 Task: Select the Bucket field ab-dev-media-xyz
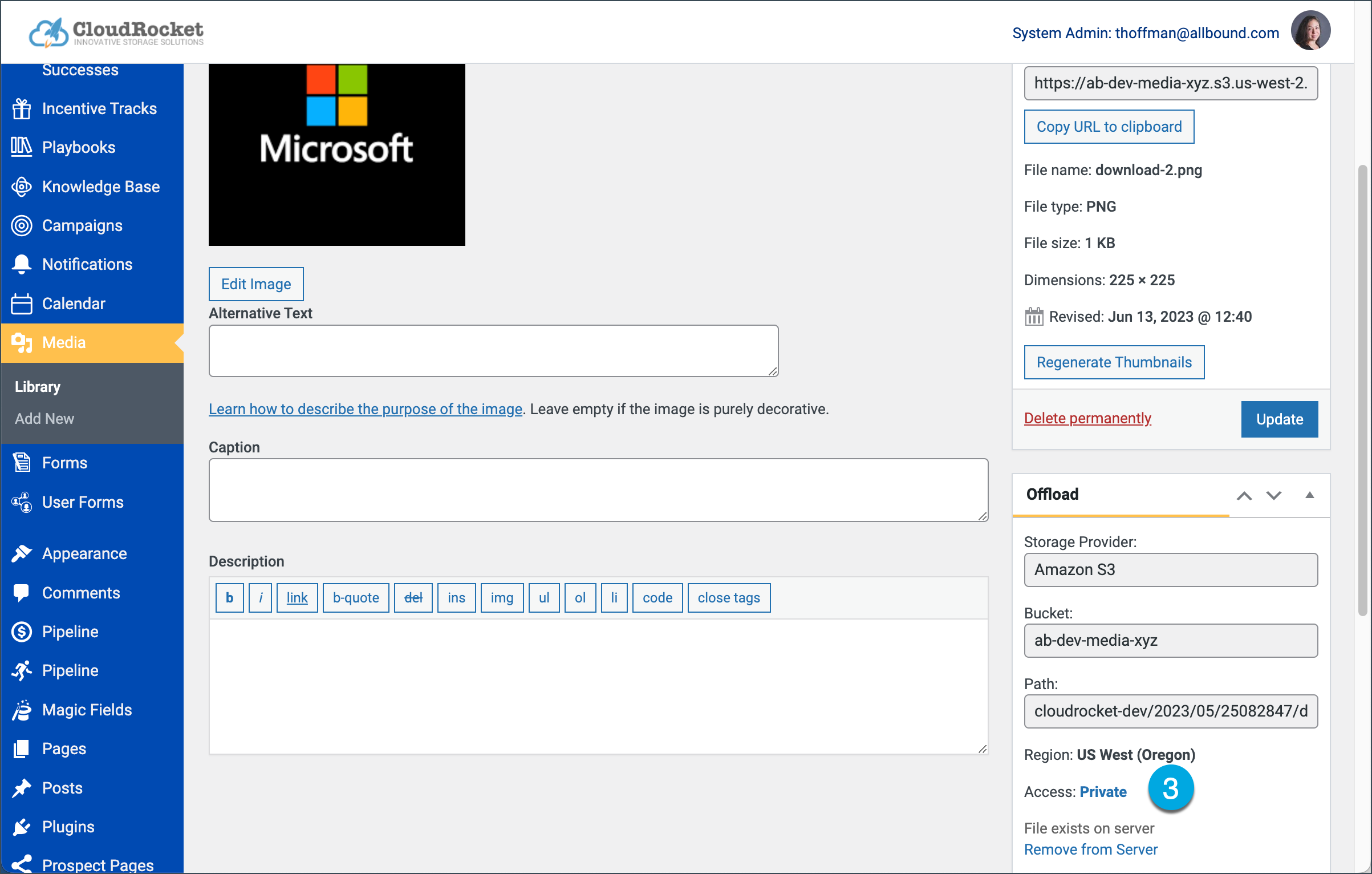pos(1171,641)
